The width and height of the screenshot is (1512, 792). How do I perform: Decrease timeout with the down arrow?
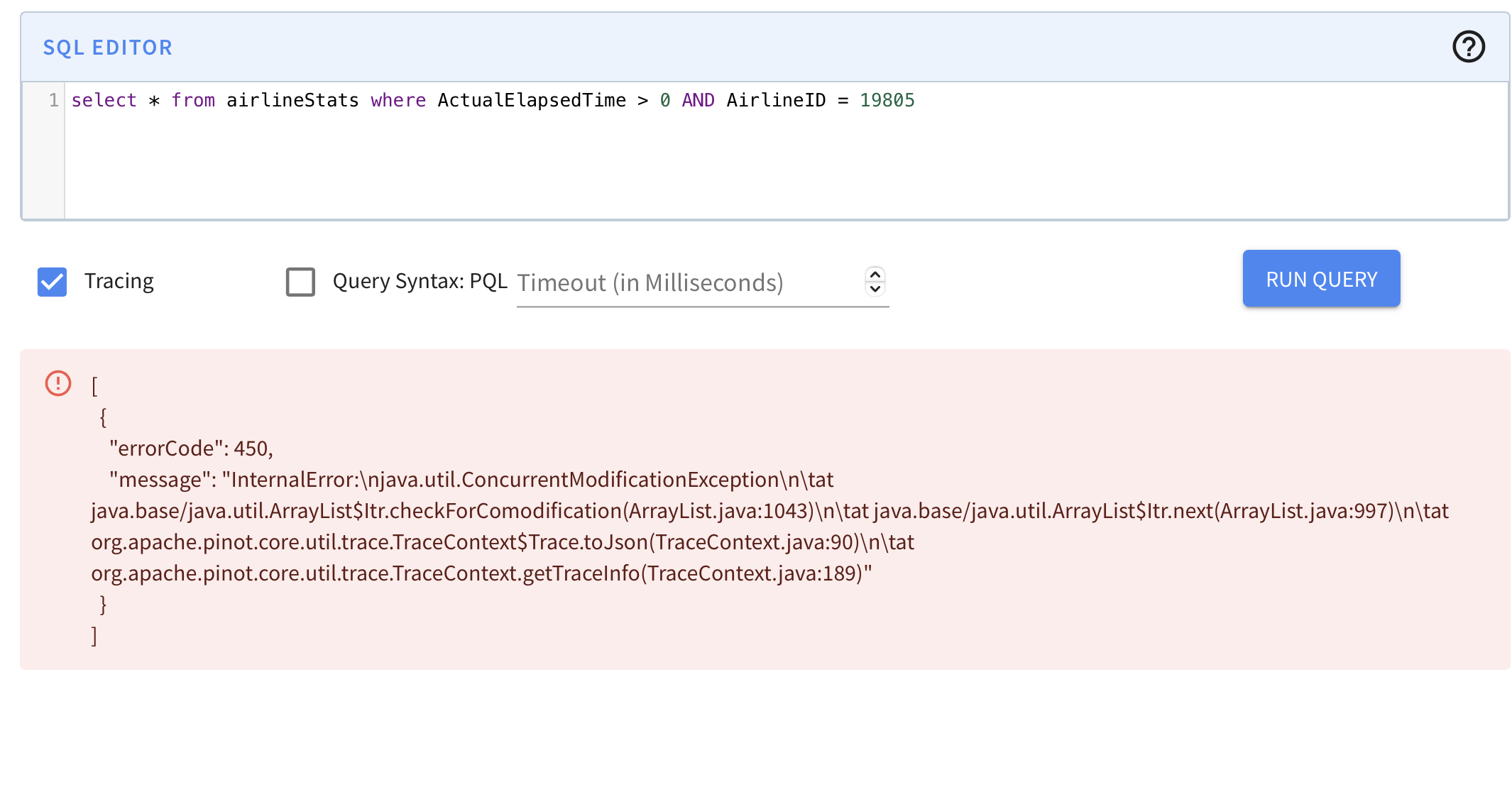point(875,288)
